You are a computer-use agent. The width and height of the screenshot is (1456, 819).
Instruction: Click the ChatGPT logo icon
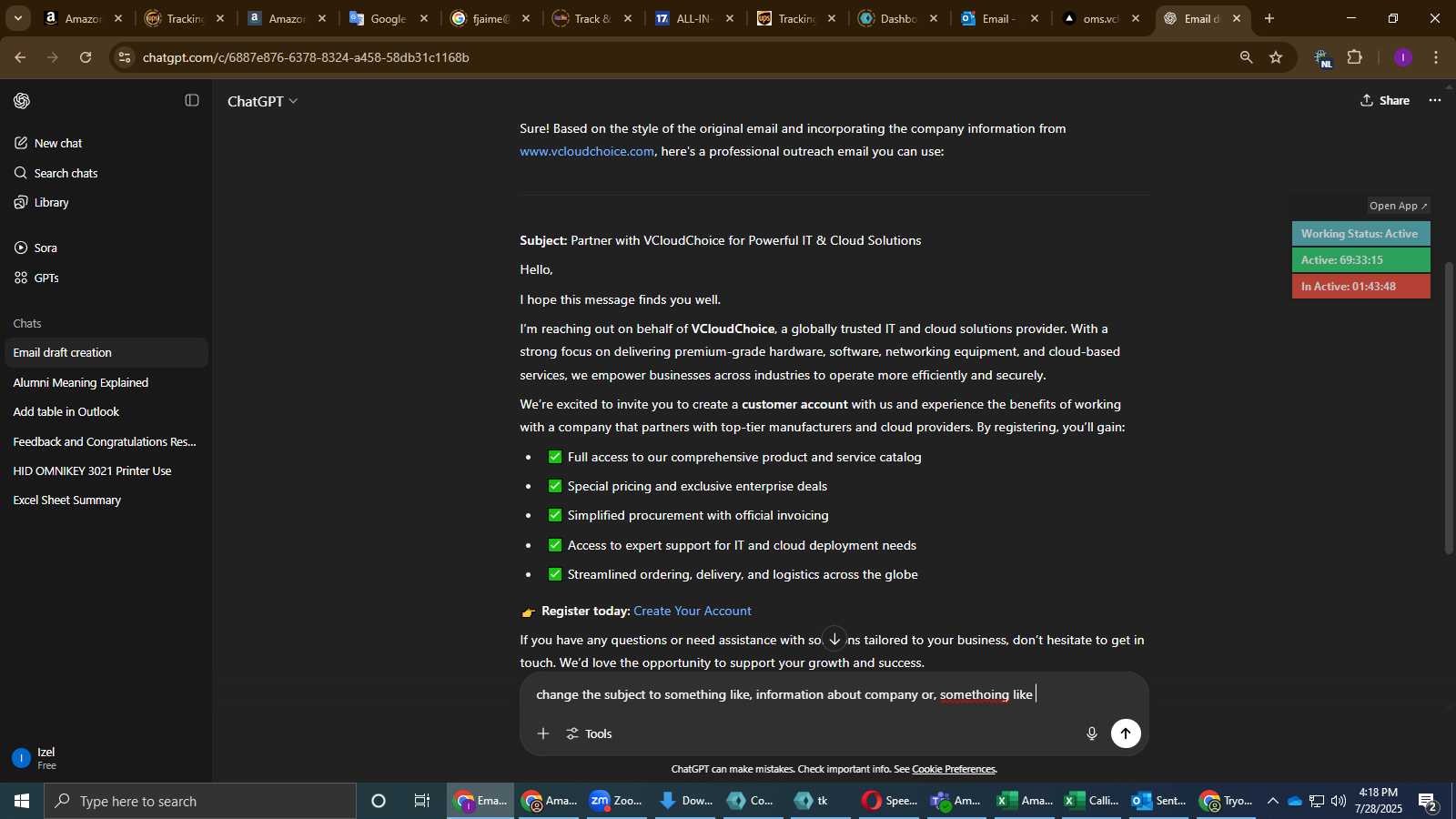22,101
